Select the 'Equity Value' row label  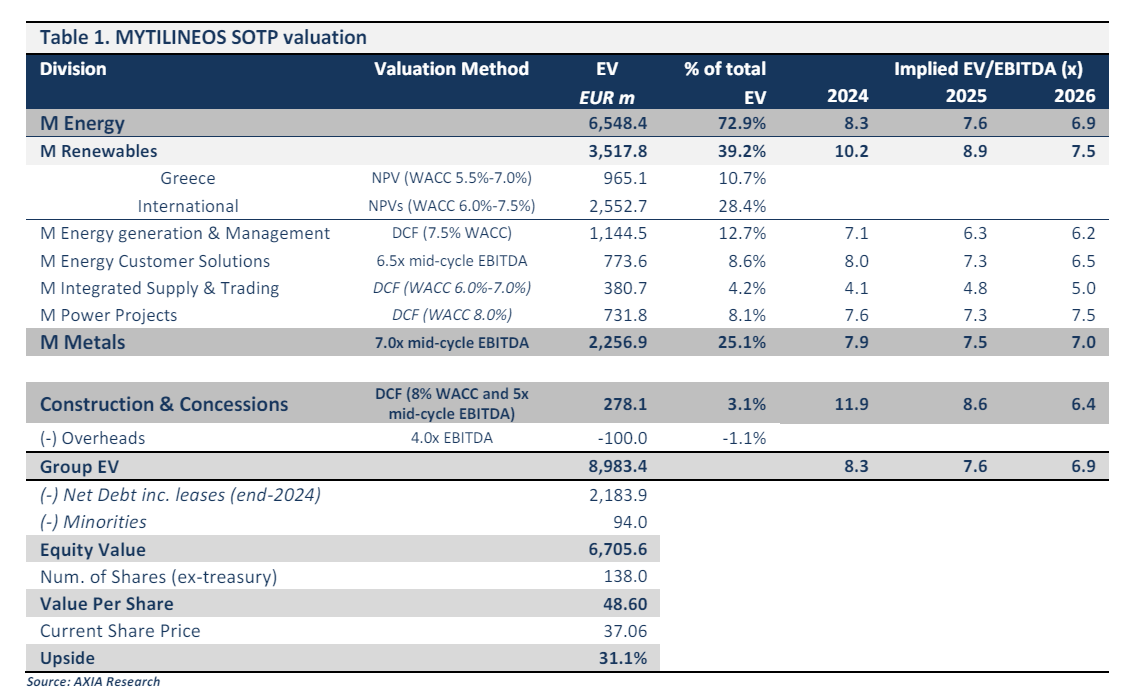[92, 550]
